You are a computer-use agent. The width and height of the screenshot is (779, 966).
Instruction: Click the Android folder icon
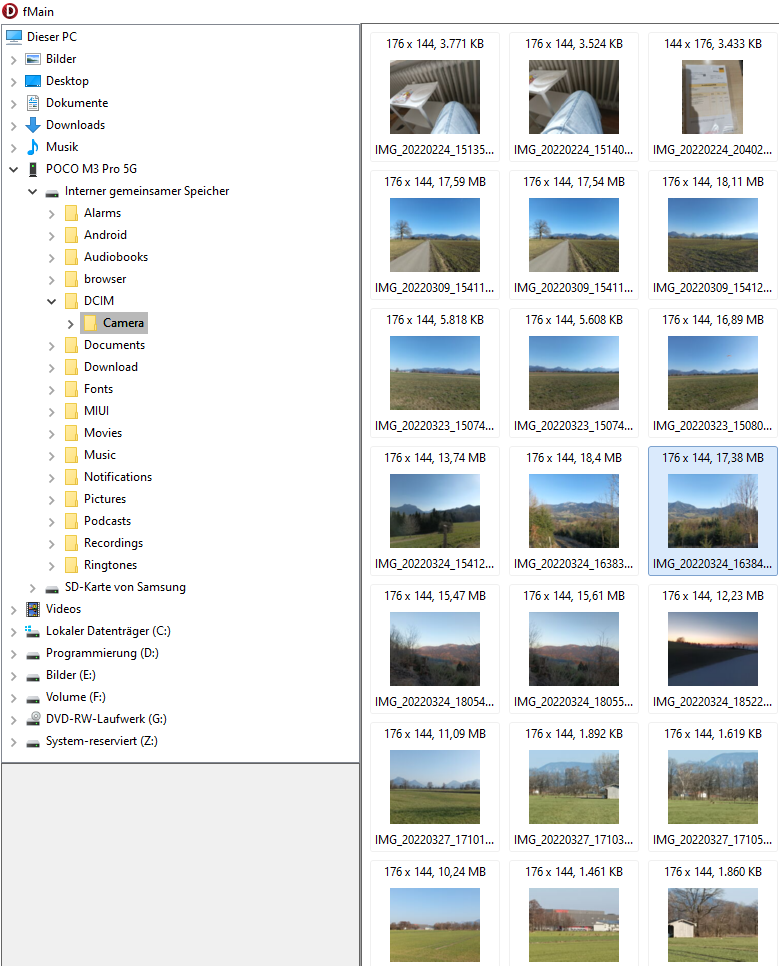(71, 235)
